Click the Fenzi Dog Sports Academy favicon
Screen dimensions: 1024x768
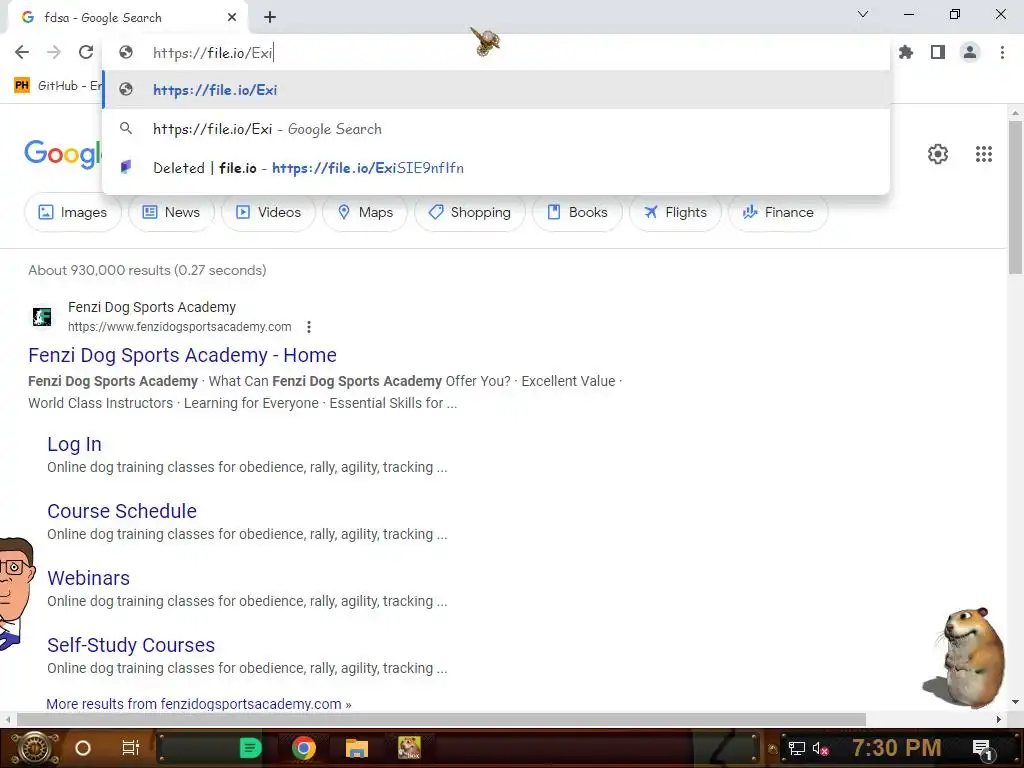coord(42,317)
